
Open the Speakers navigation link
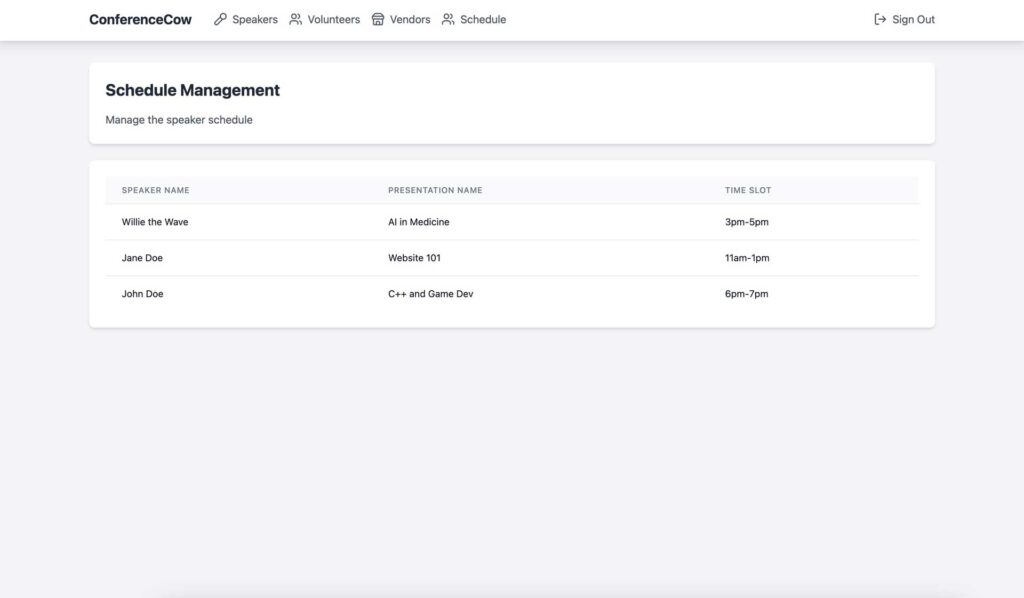tap(255, 19)
